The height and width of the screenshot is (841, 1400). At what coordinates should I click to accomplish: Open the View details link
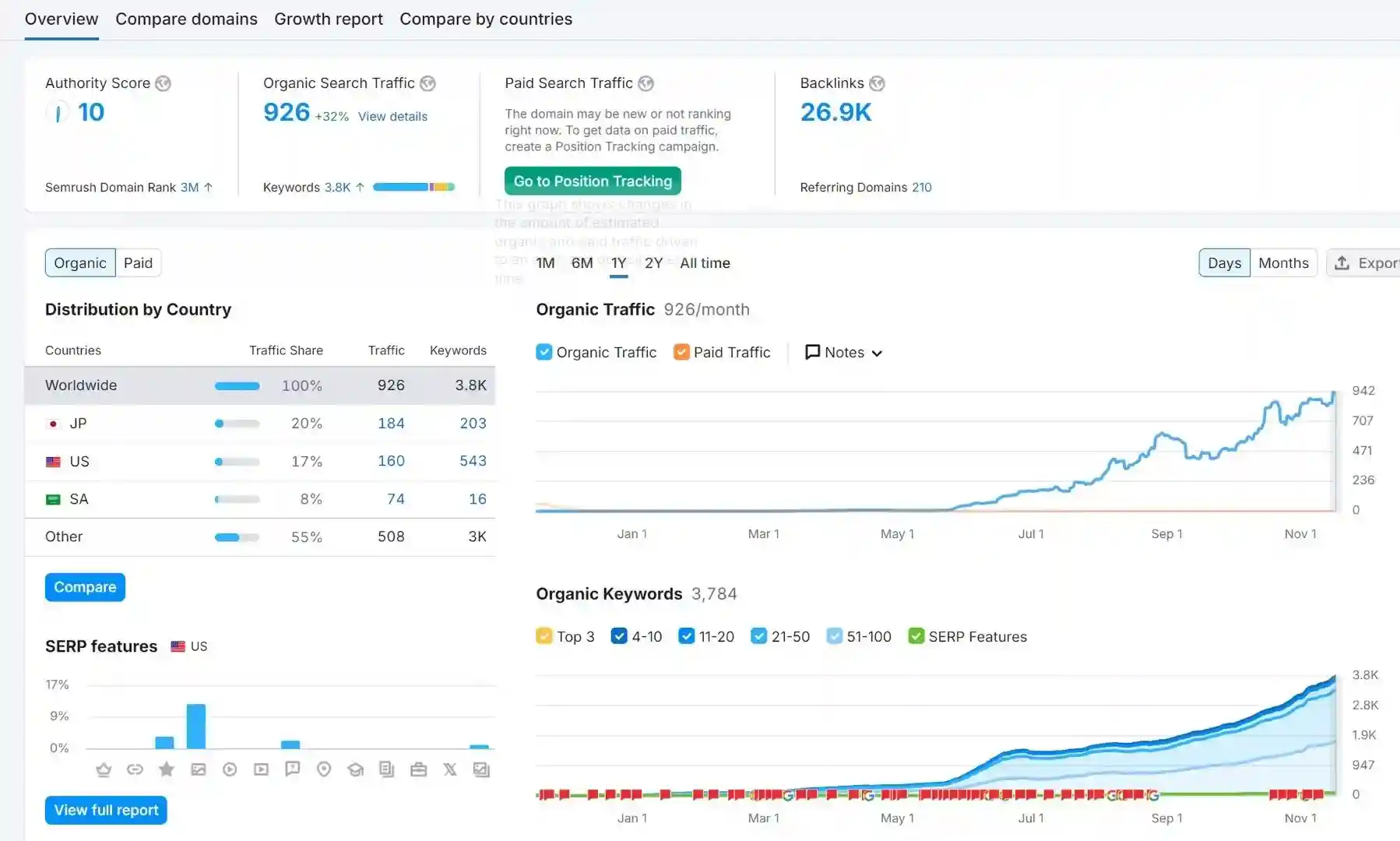pos(392,116)
